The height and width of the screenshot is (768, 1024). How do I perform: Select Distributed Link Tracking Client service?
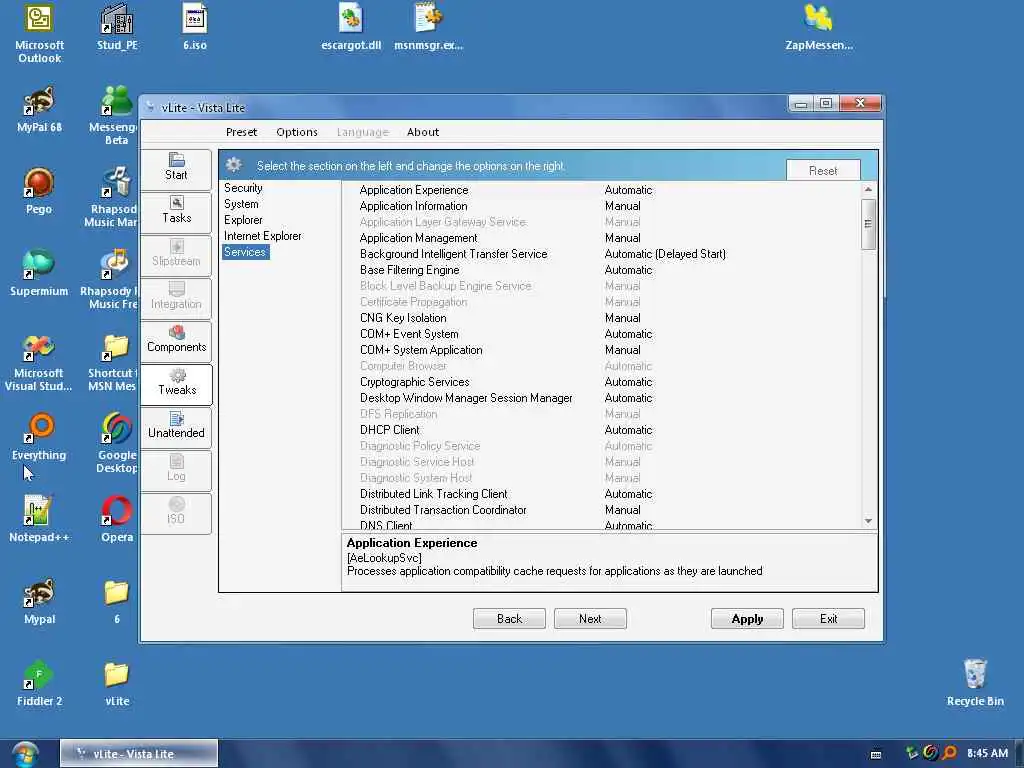601,494
